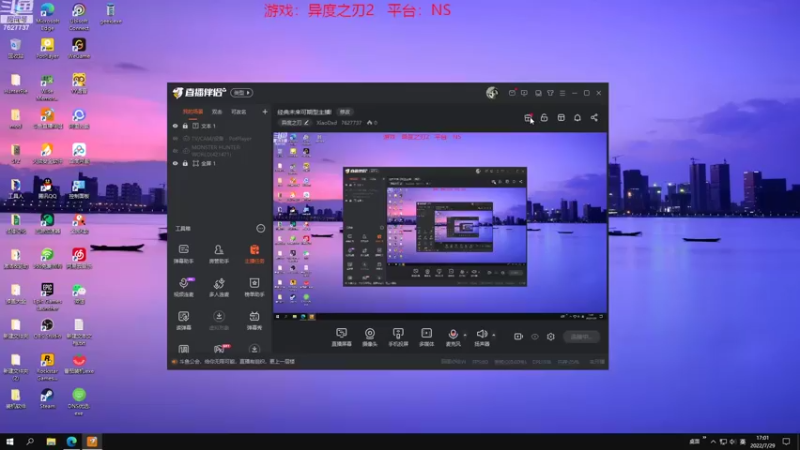
Task: Open Windows Start menu
Action: click(9, 441)
